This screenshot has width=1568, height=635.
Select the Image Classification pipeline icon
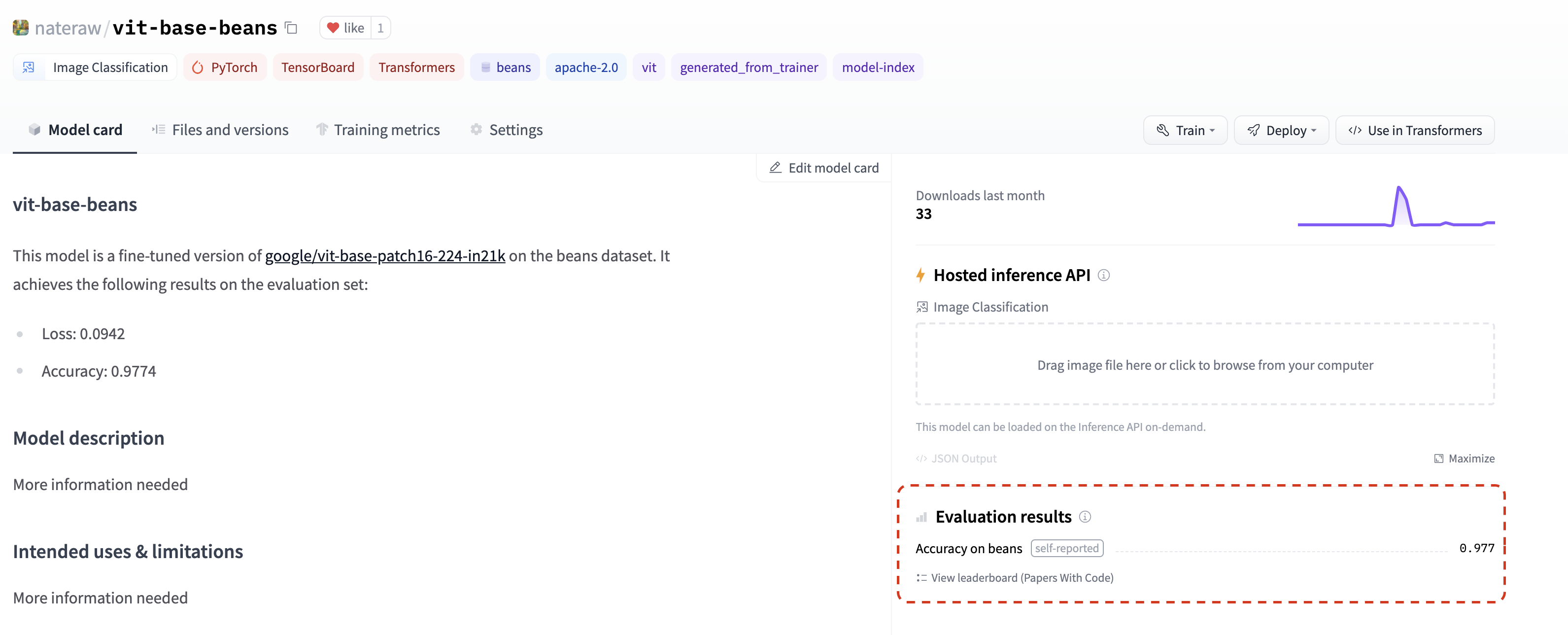click(x=28, y=67)
